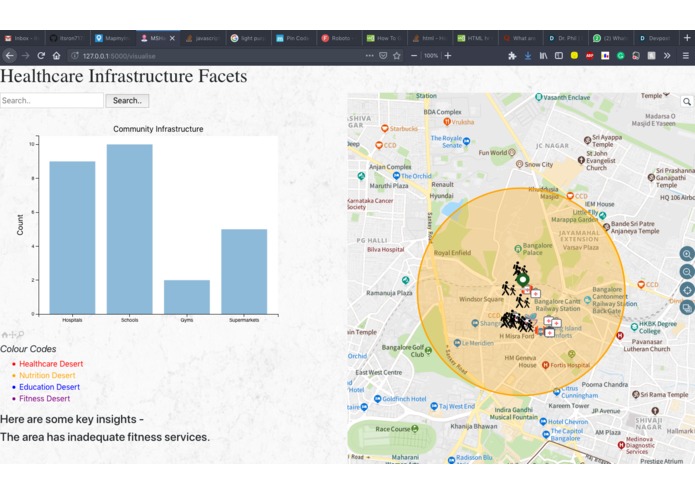Click the map layers control
This screenshot has height=494, width=695.
687,307
